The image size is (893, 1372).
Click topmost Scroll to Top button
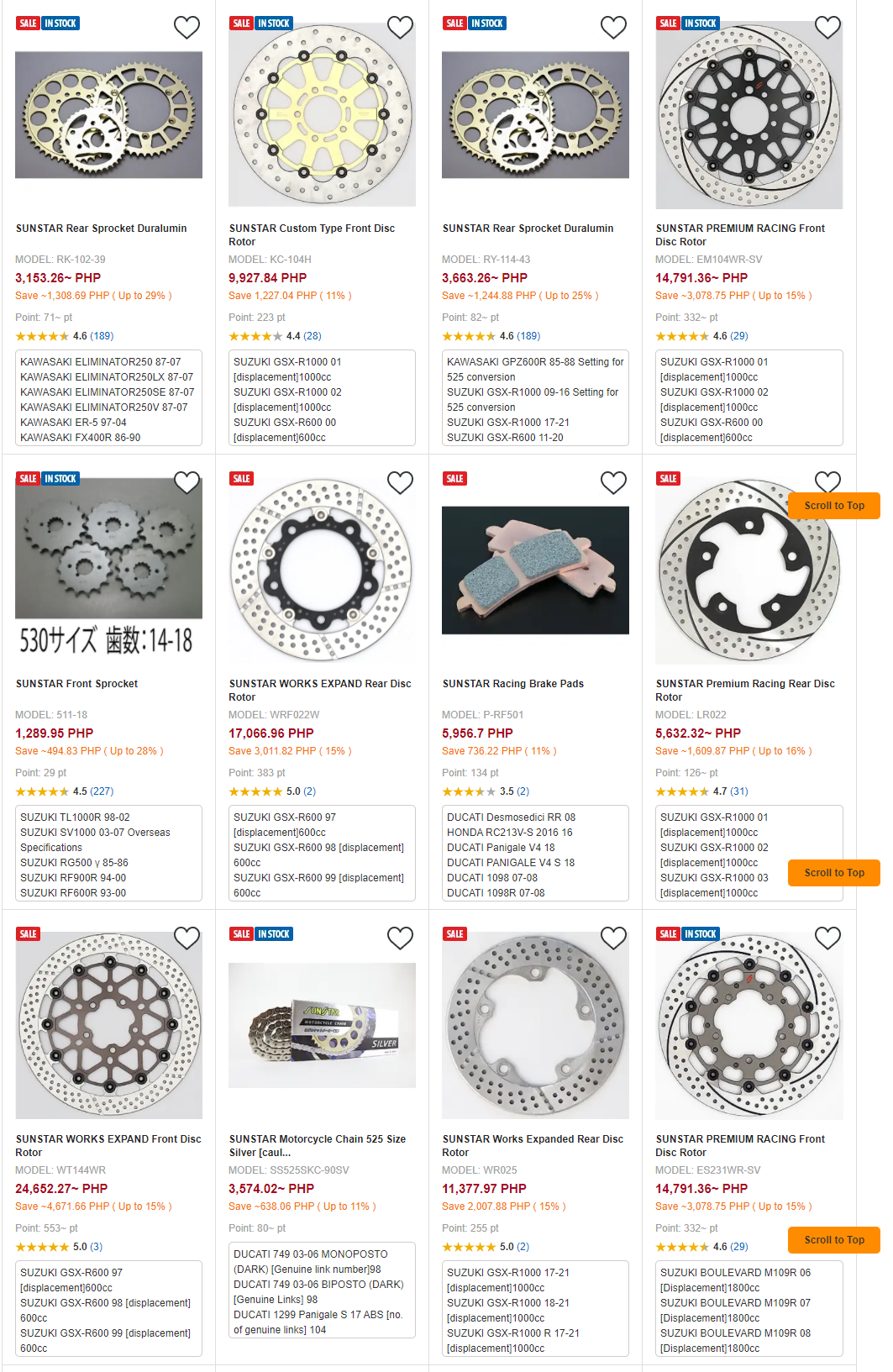(834, 506)
